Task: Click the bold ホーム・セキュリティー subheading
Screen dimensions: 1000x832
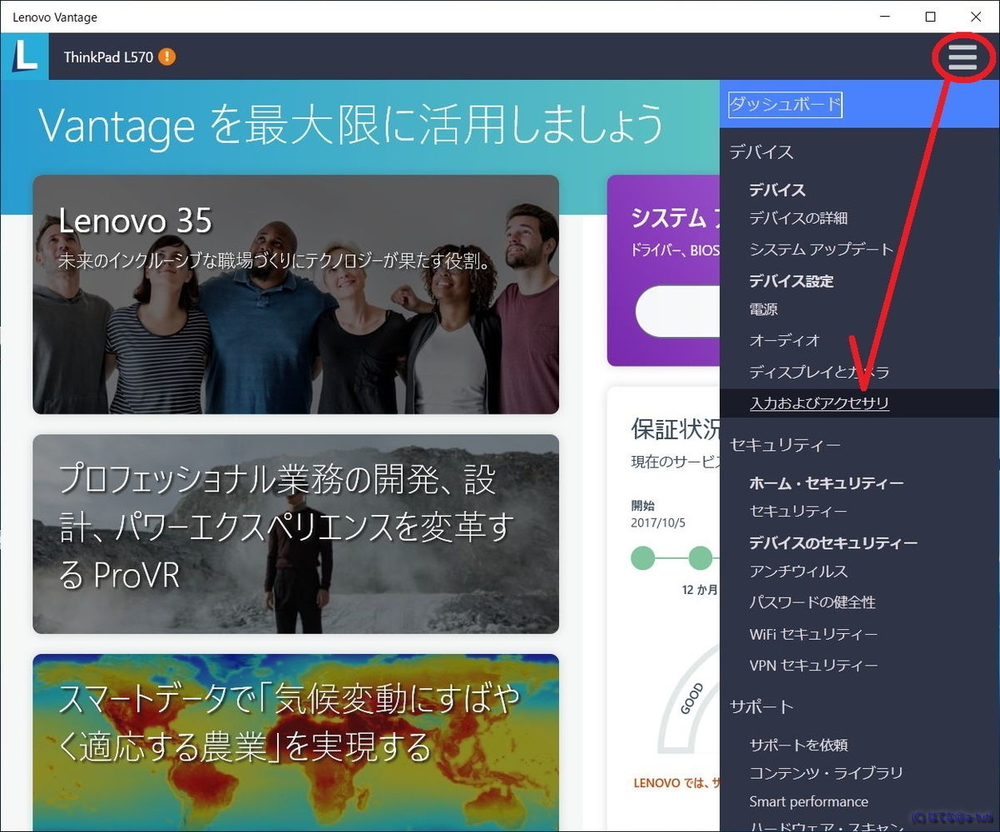Action: pyautogui.click(x=826, y=483)
